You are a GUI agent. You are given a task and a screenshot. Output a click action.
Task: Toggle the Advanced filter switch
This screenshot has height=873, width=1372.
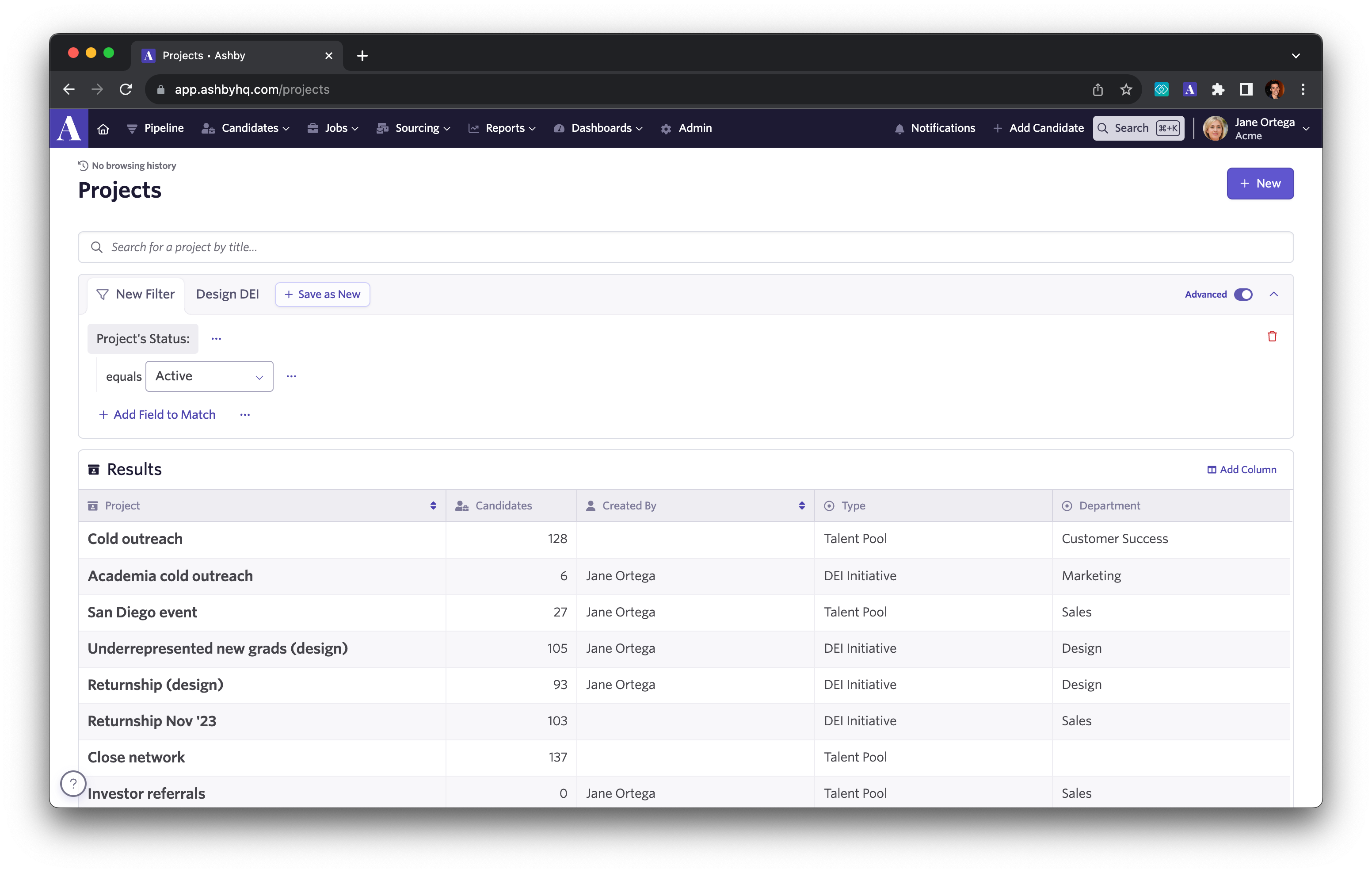tap(1243, 294)
